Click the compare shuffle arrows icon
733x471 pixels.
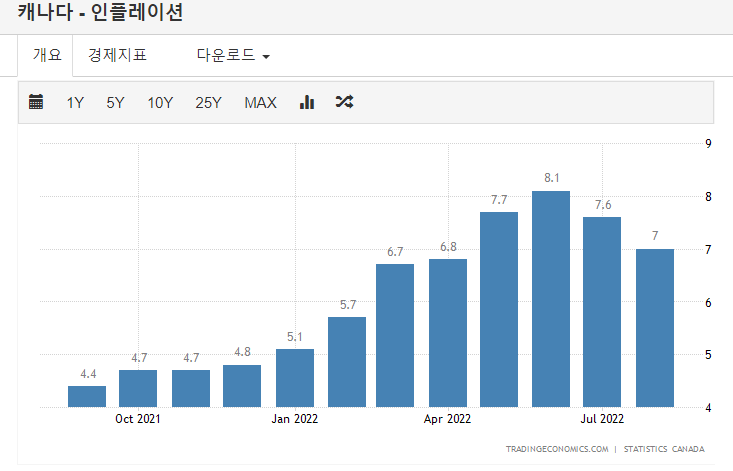(x=345, y=101)
